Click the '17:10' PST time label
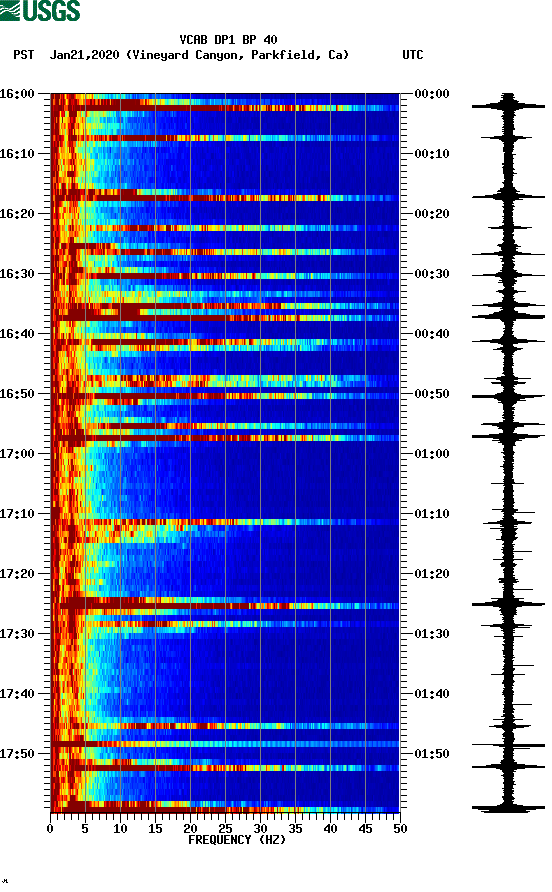 click(17, 514)
